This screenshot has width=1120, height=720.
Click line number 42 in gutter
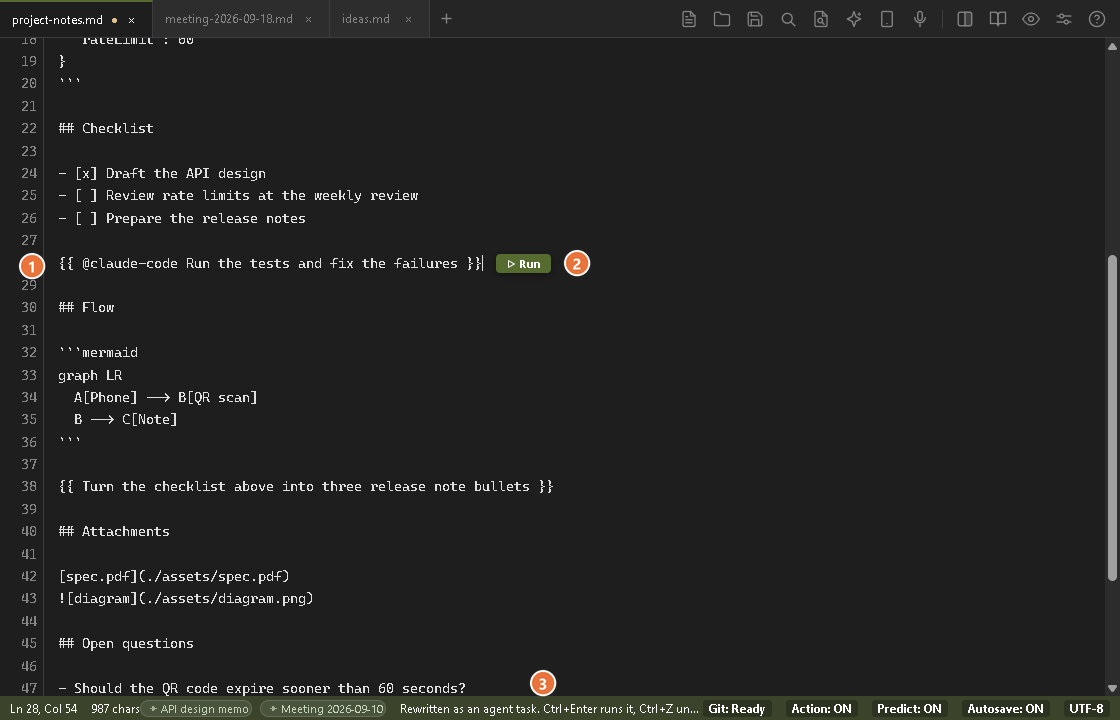click(29, 576)
